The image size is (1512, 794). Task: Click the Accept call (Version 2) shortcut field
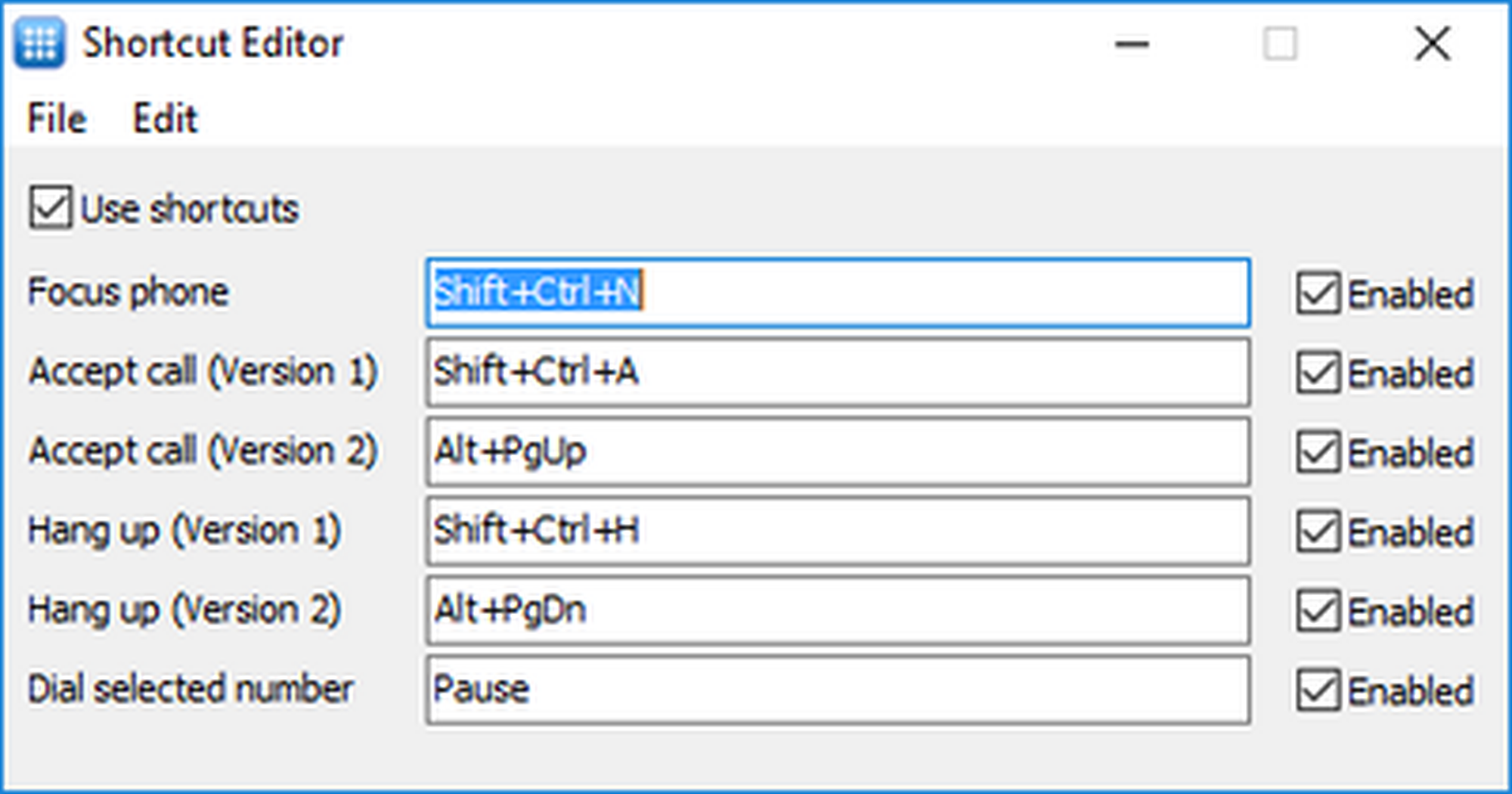(x=837, y=451)
